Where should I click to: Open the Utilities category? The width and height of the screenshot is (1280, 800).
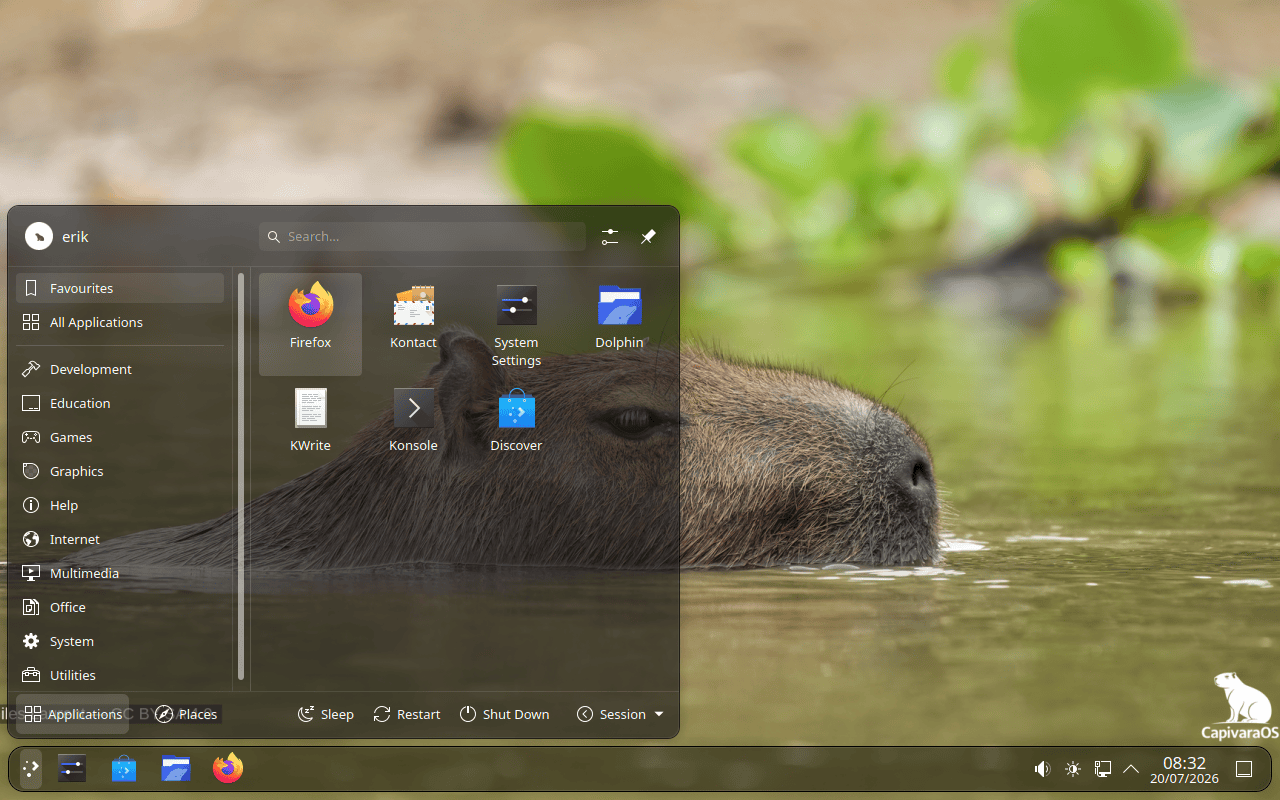click(x=120, y=675)
